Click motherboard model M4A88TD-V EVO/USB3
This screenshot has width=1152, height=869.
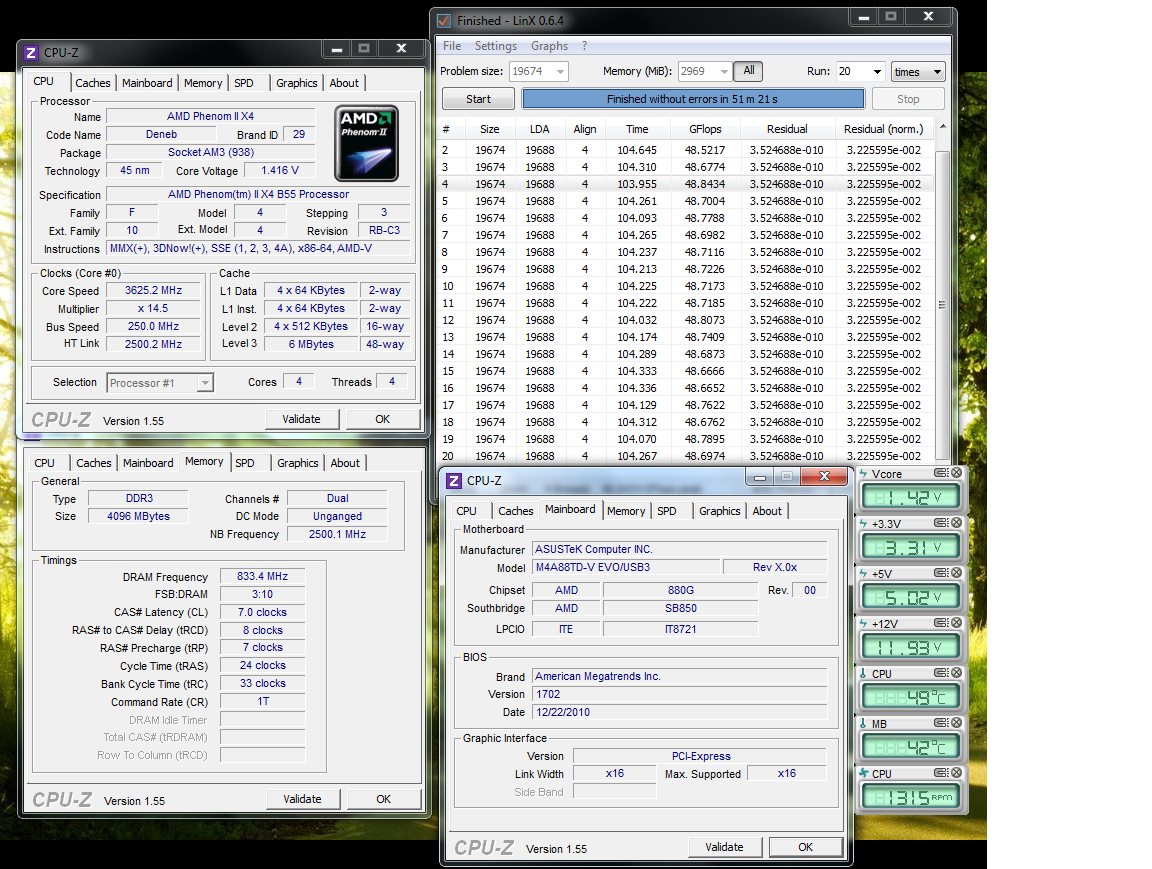(627, 567)
